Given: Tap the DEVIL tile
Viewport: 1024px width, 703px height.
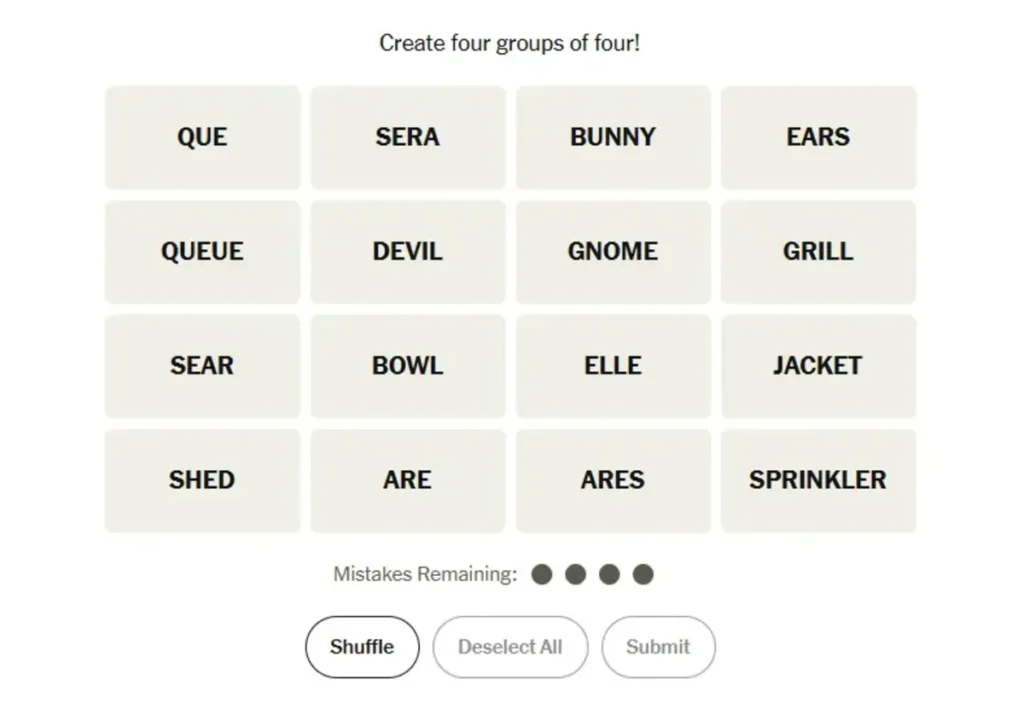Looking at the screenshot, I should click(x=407, y=251).
